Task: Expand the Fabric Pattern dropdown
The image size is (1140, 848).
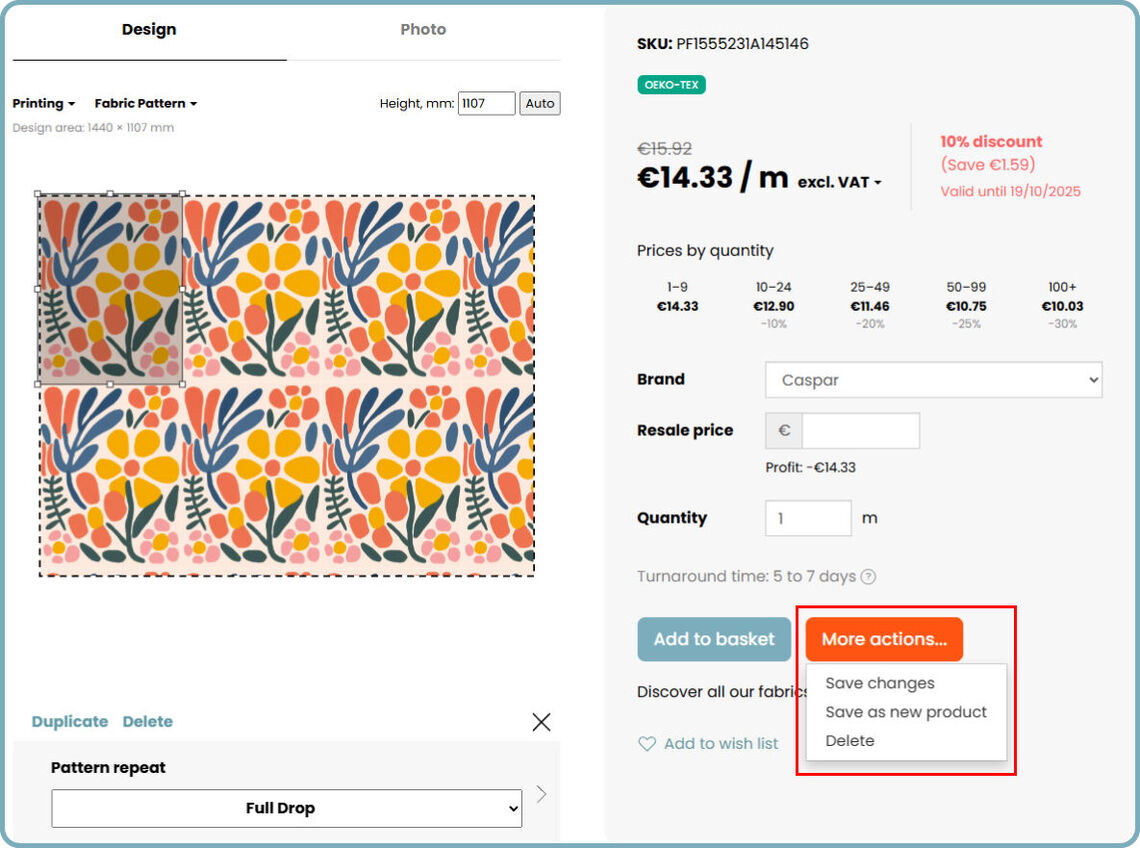Action: coord(145,103)
